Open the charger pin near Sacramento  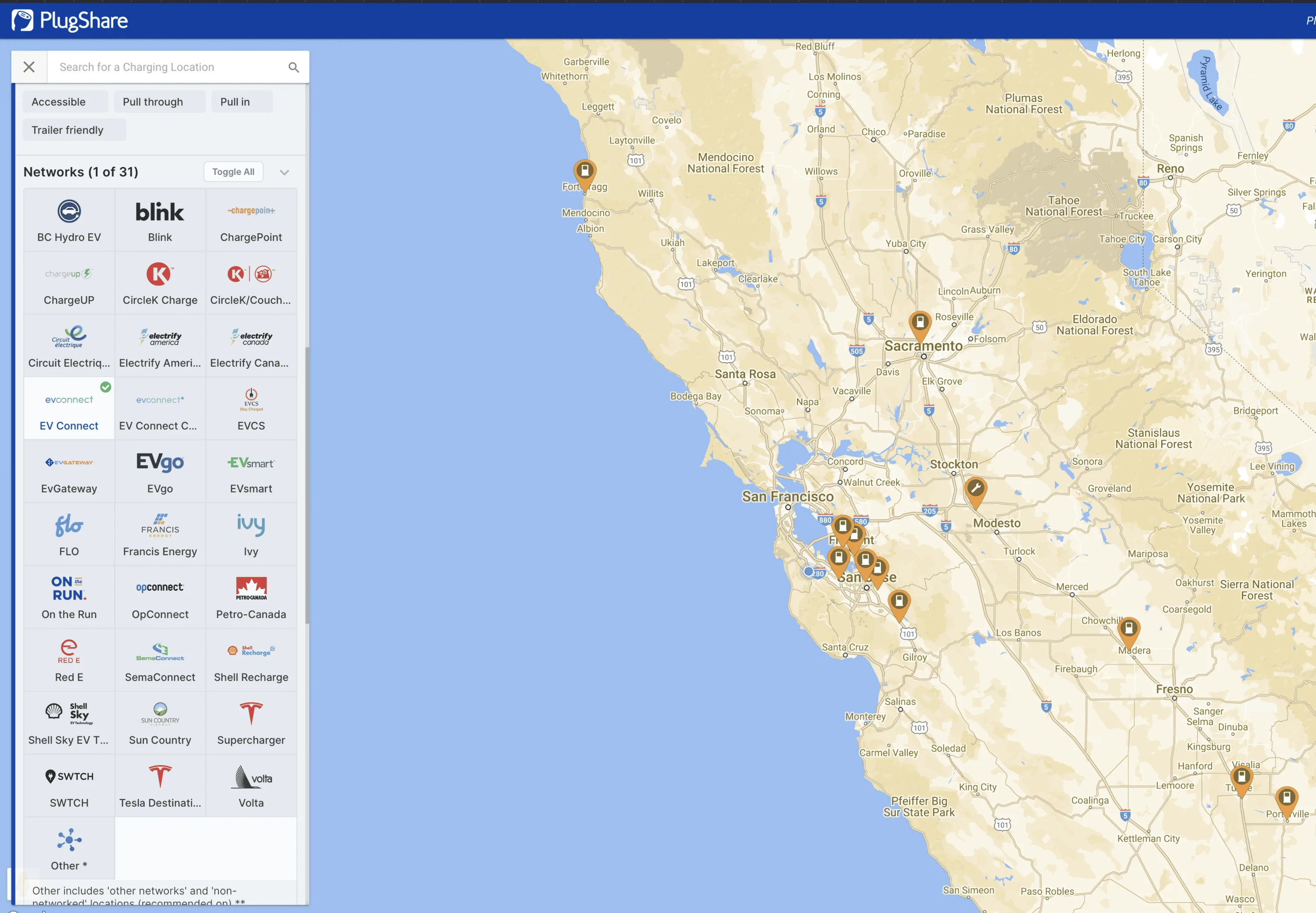(x=920, y=325)
